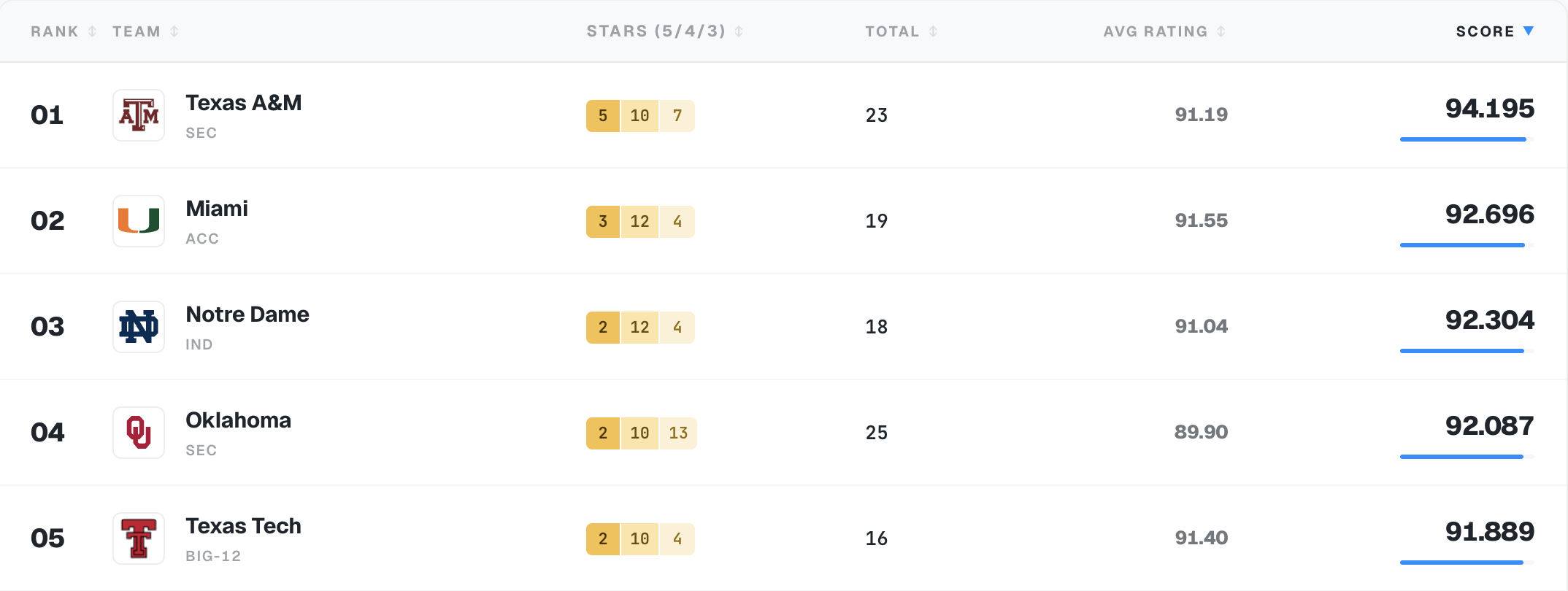Click the Miami U logo
Viewport: 1568px width, 591px height.
[x=139, y=221]
